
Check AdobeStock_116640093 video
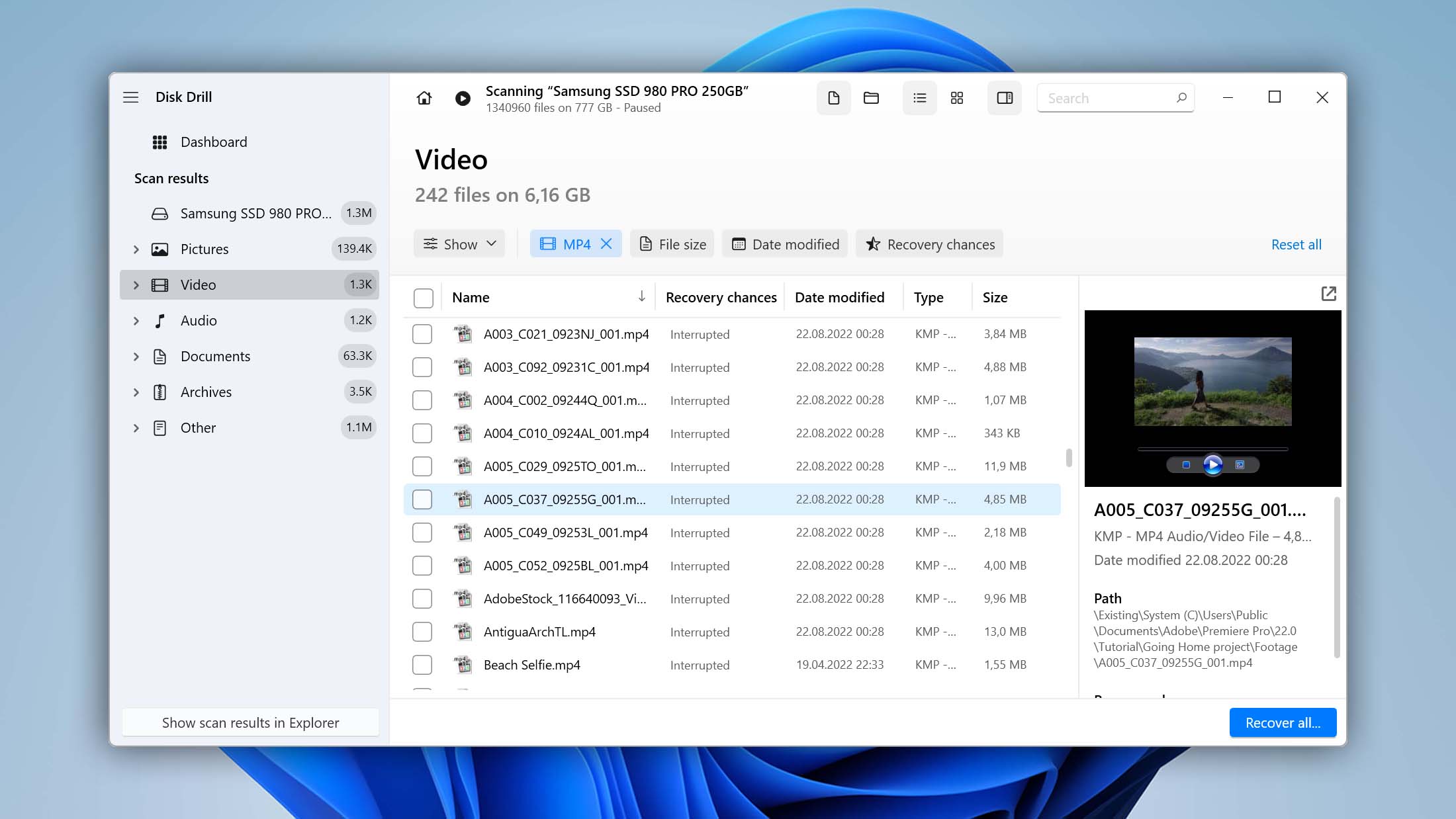click(422, 599)
